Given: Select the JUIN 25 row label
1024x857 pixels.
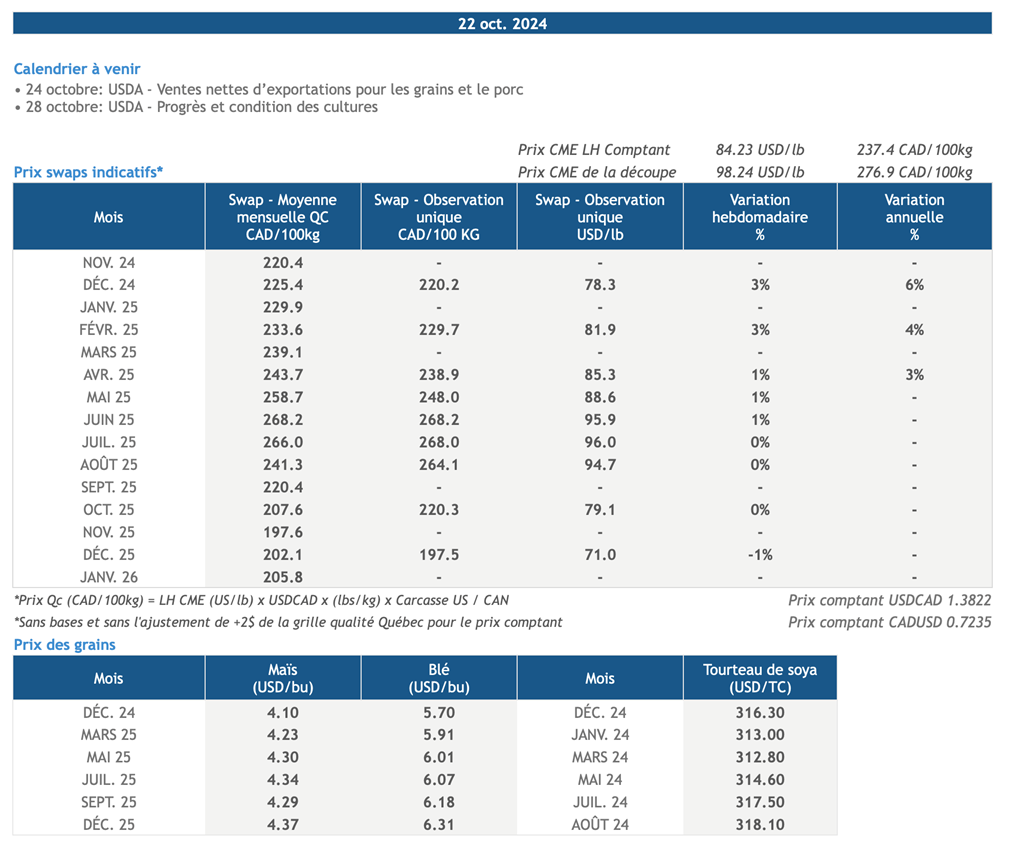Looking at the screenshot, I should [x=109, y=420].
